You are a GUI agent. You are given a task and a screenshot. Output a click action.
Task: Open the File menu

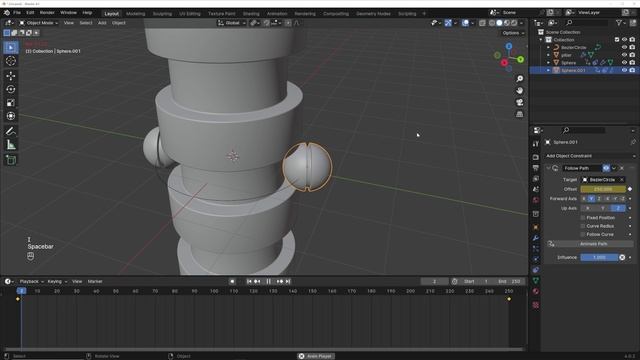click(17, 13)
